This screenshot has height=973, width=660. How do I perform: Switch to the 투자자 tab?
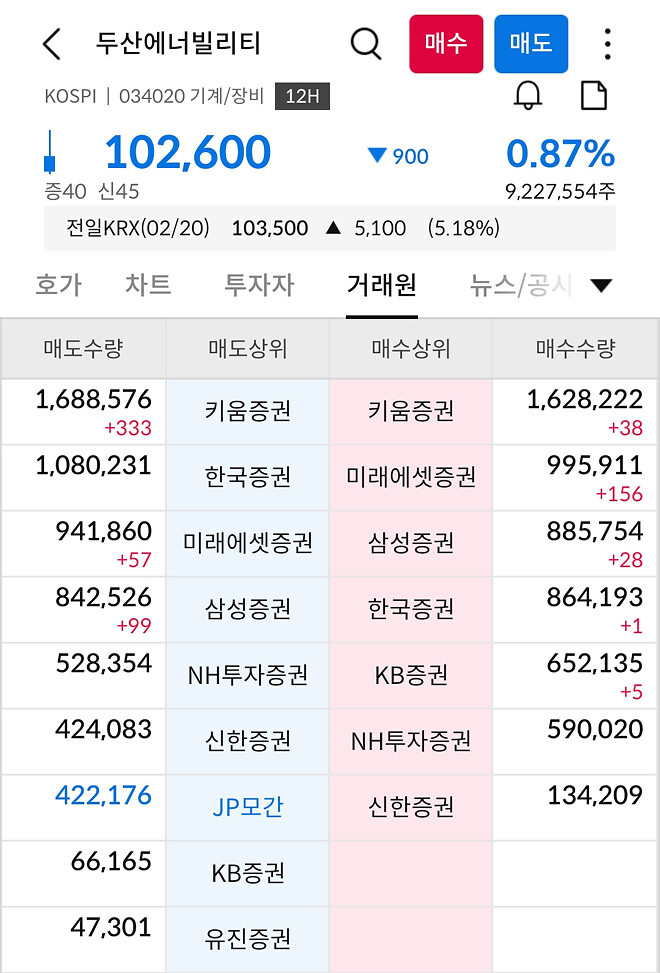[259, 285]
